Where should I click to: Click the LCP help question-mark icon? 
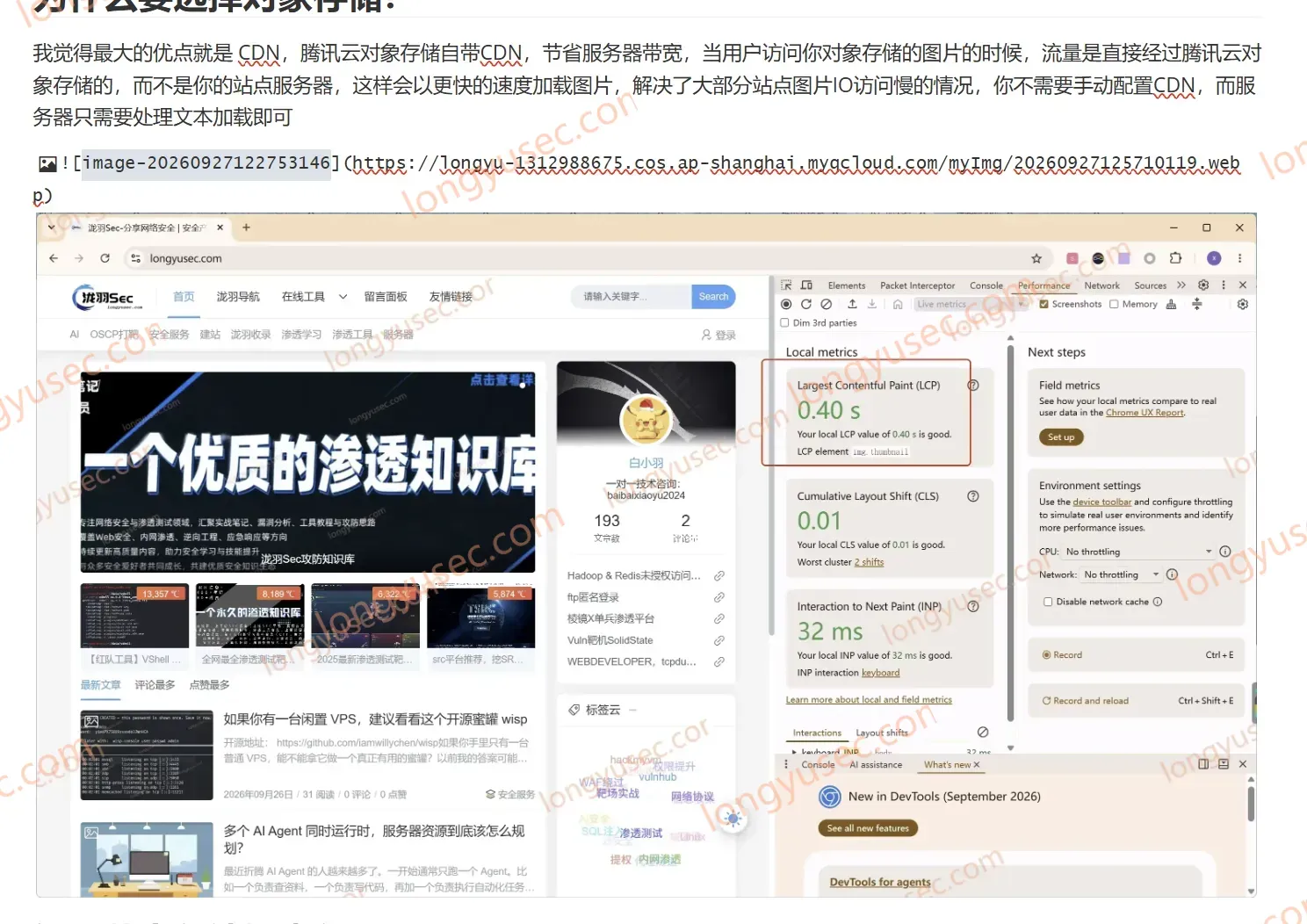tap(973, 386)
